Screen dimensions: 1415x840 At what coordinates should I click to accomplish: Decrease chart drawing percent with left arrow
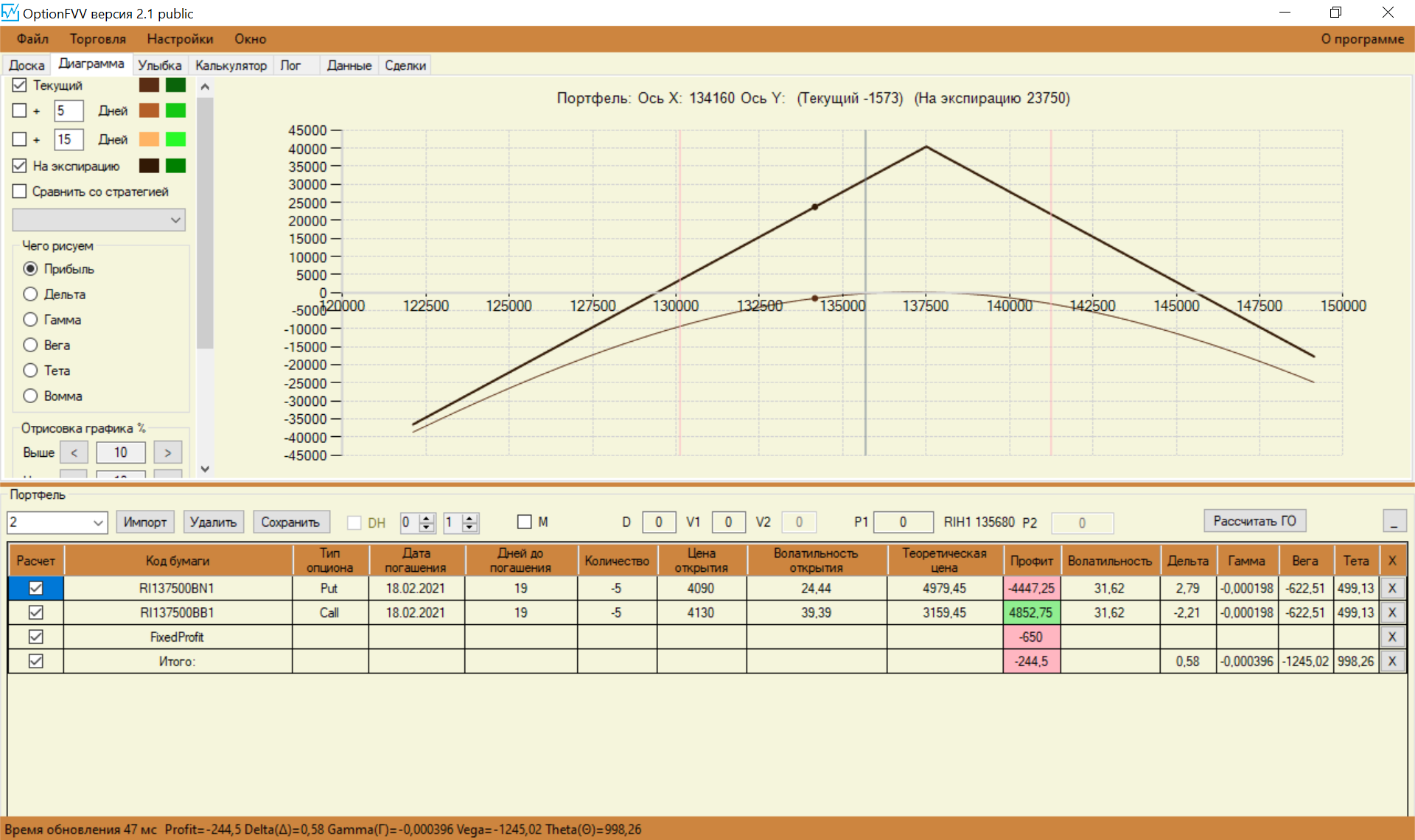[x=74, y=452]
